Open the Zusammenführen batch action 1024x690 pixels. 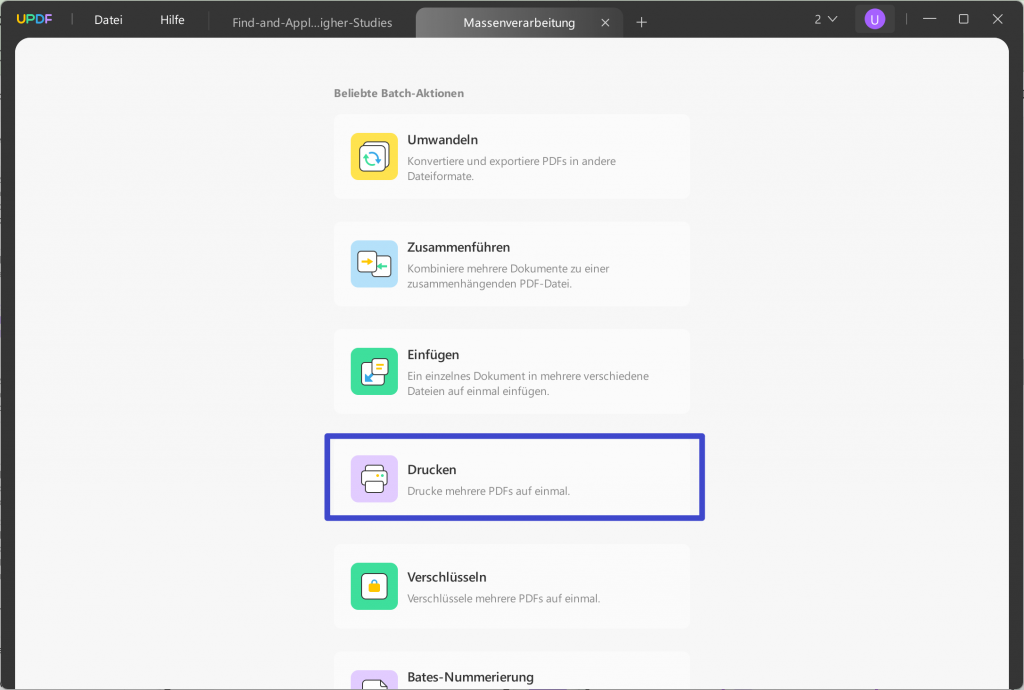[512, 264]
